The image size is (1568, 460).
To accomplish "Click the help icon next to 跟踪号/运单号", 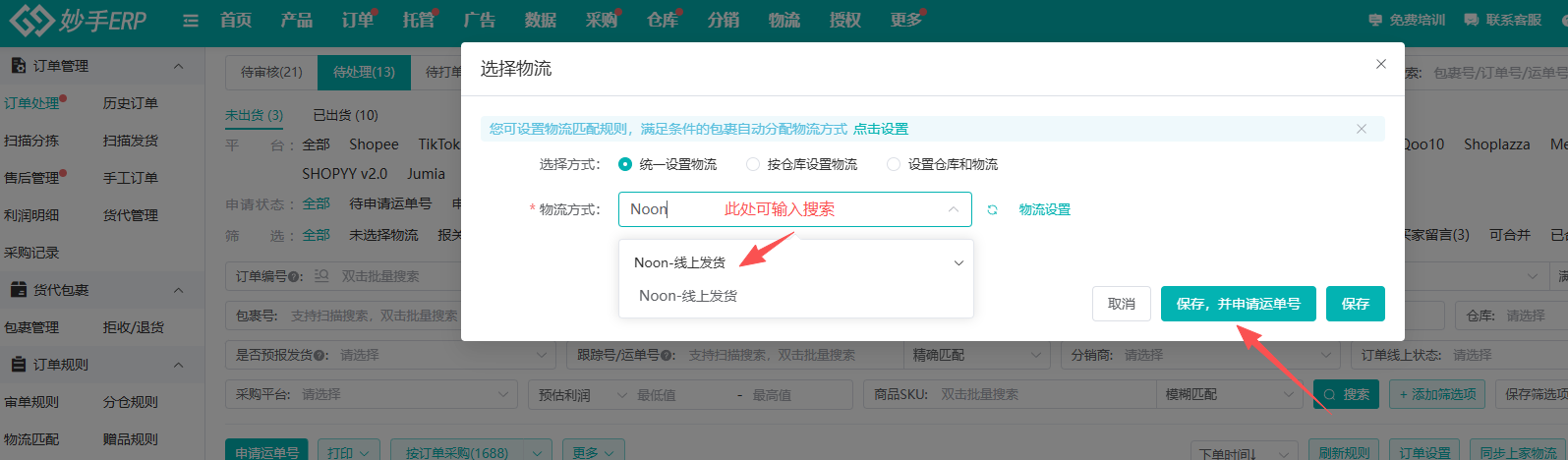I will (668, 356).
